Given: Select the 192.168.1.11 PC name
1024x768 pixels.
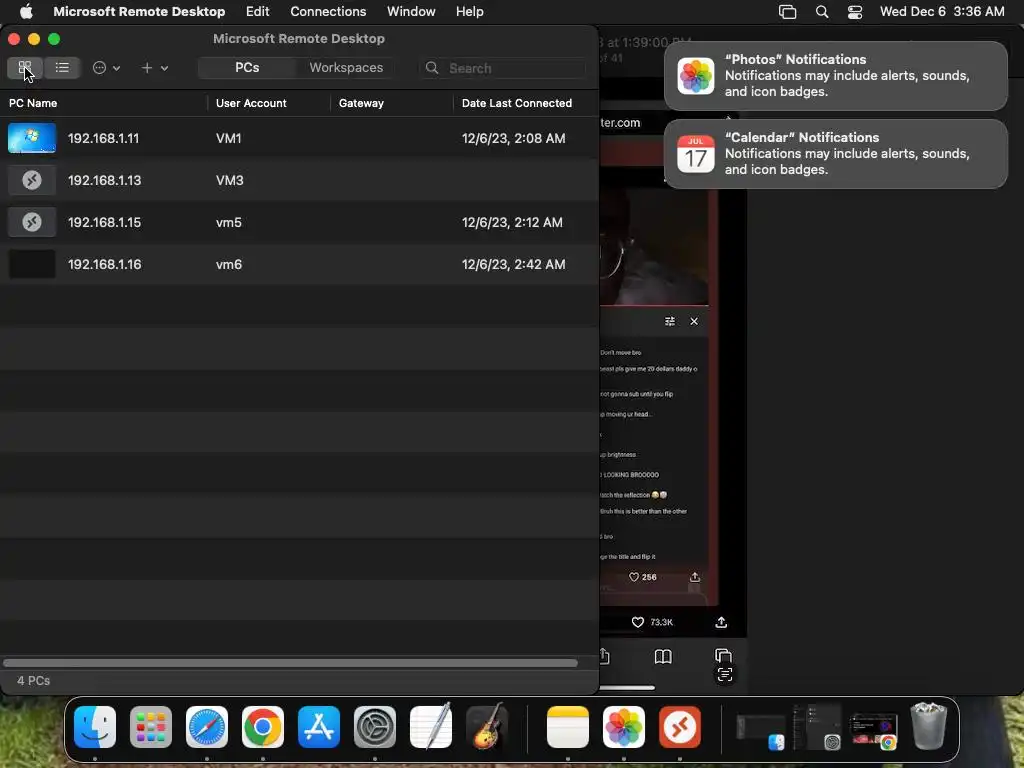Looking at the screenshot, I should 103,138.
